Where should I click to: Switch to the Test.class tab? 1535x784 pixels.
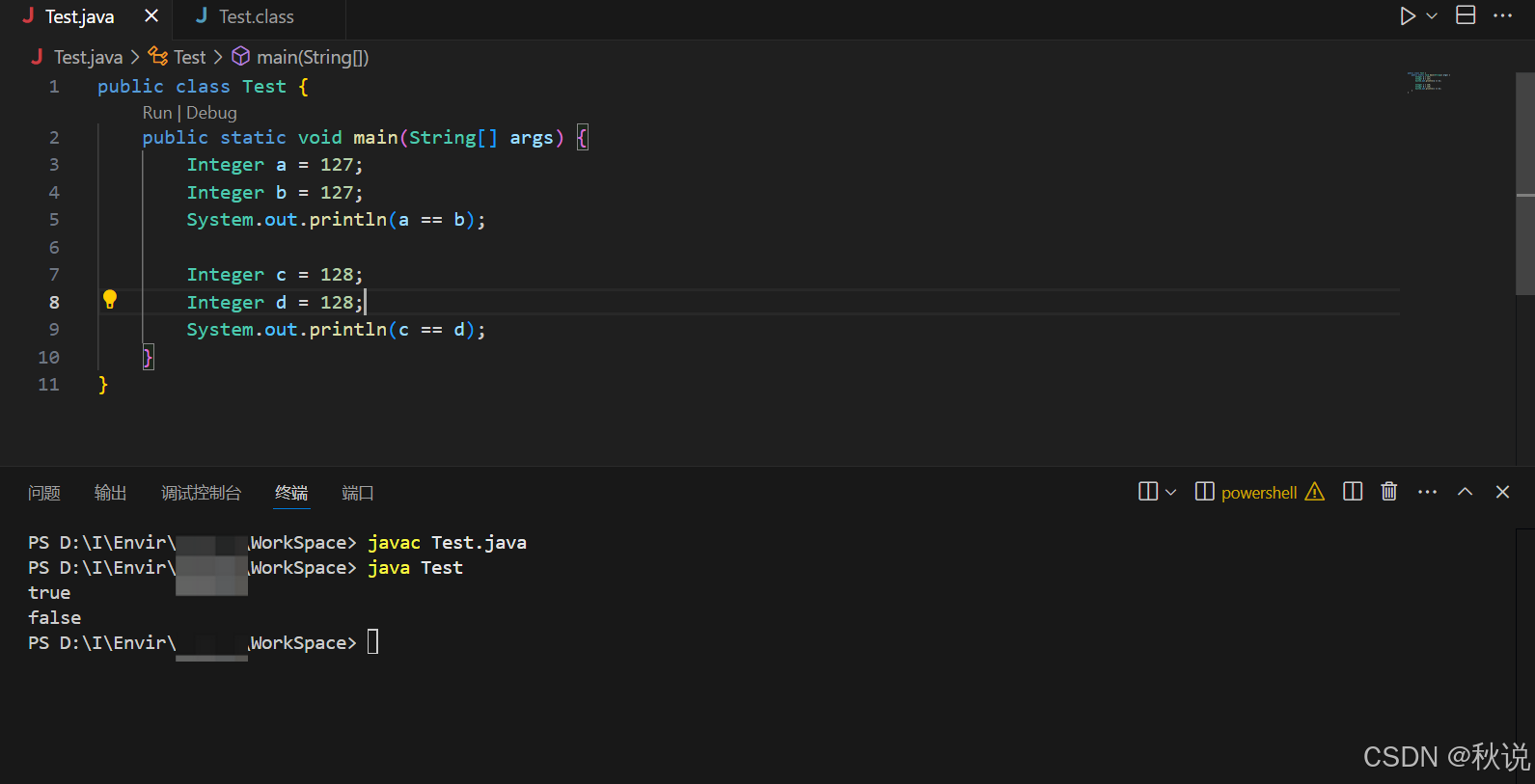(x=256, y=16)
